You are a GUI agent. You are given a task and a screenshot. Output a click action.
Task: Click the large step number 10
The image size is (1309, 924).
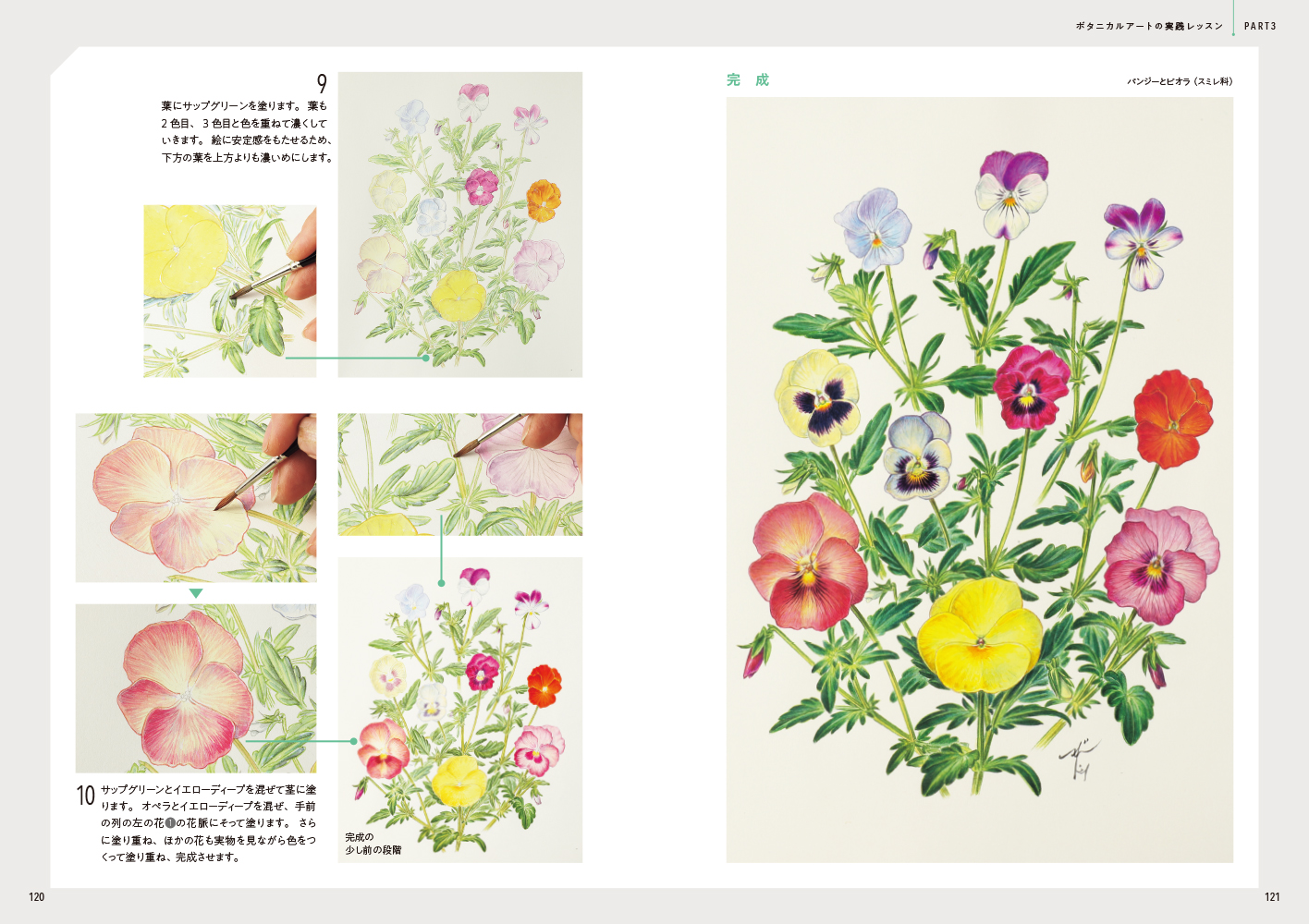(x=85, y=796)
